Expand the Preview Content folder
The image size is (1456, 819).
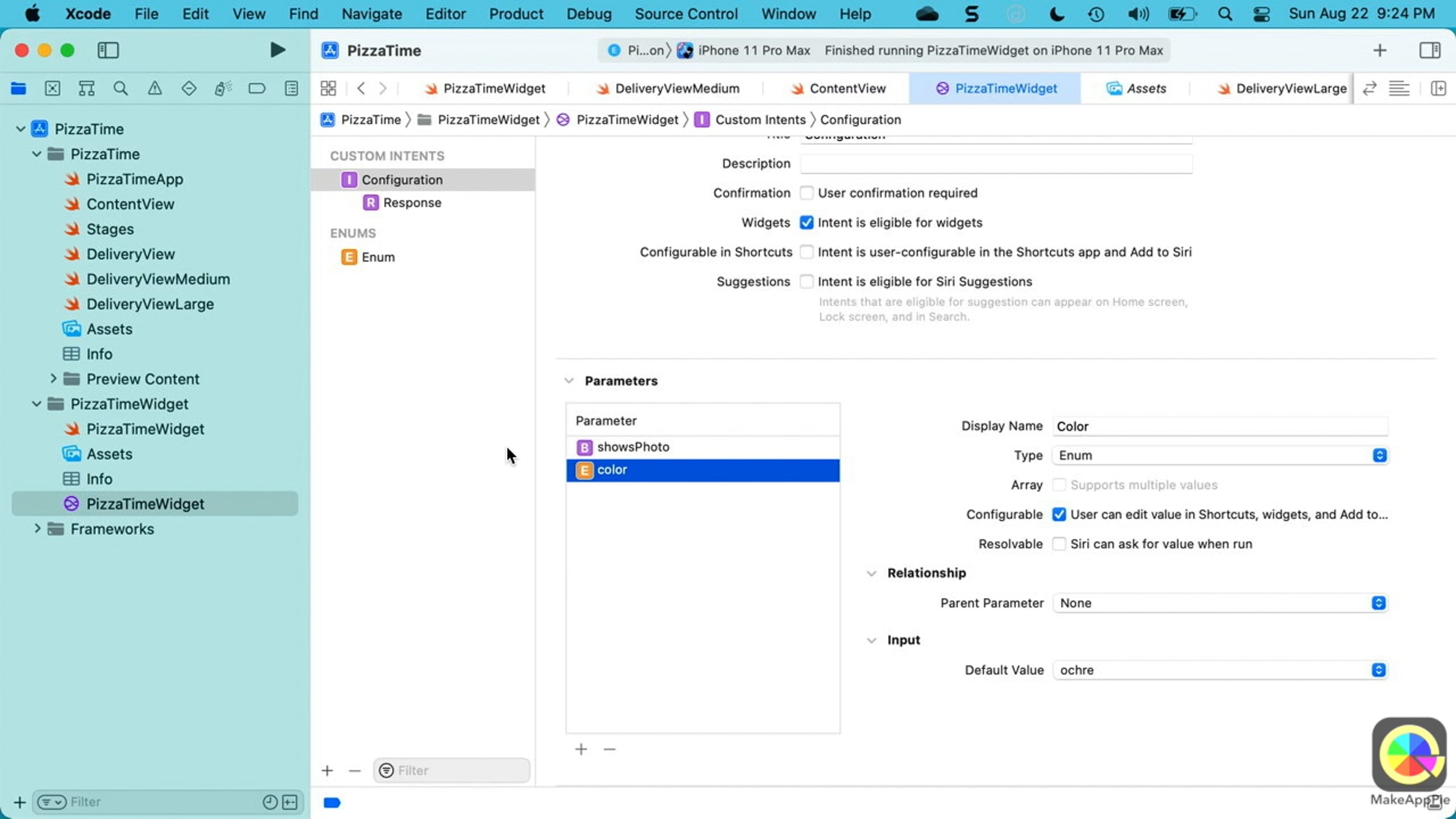tap(53, 379)
